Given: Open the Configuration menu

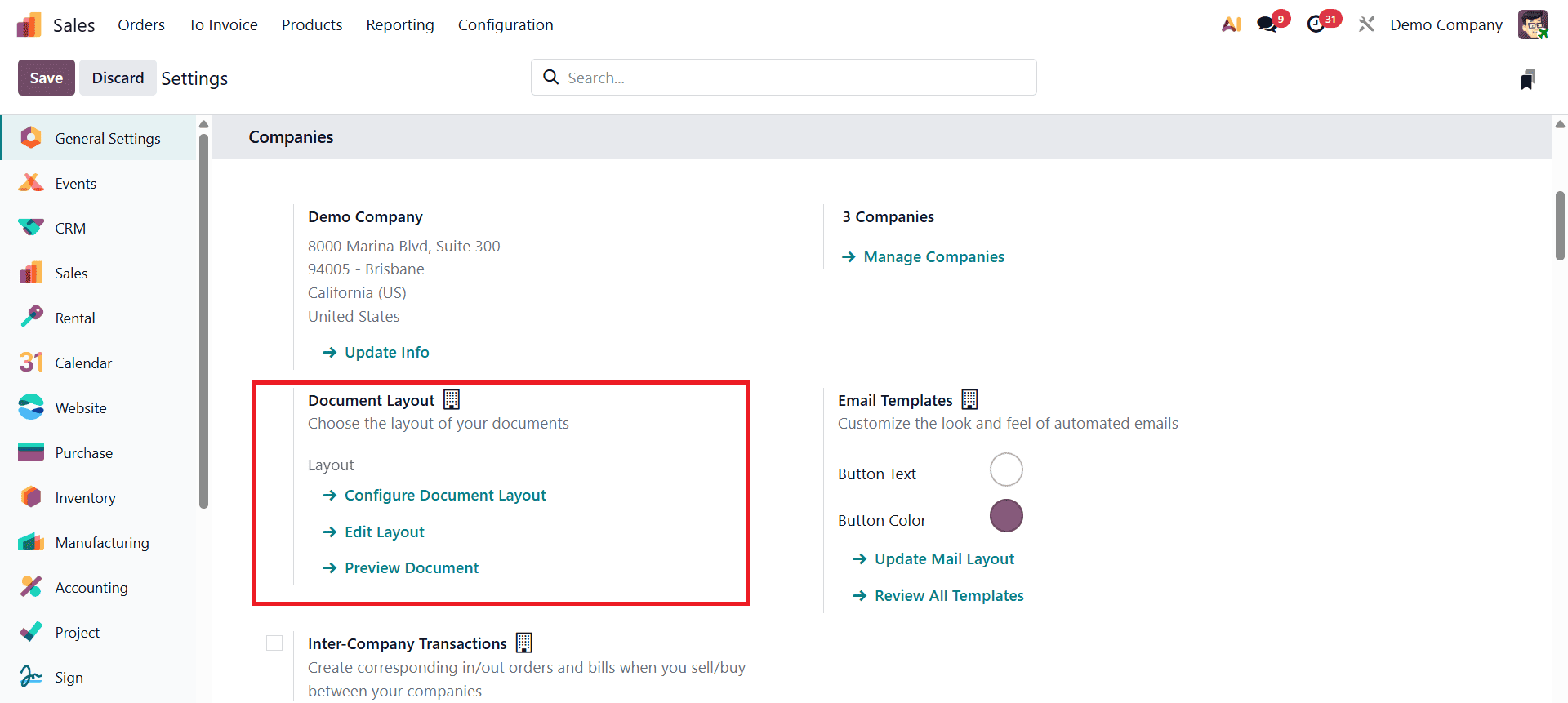Looking at the screenshot, I should (x=506, y=24).
